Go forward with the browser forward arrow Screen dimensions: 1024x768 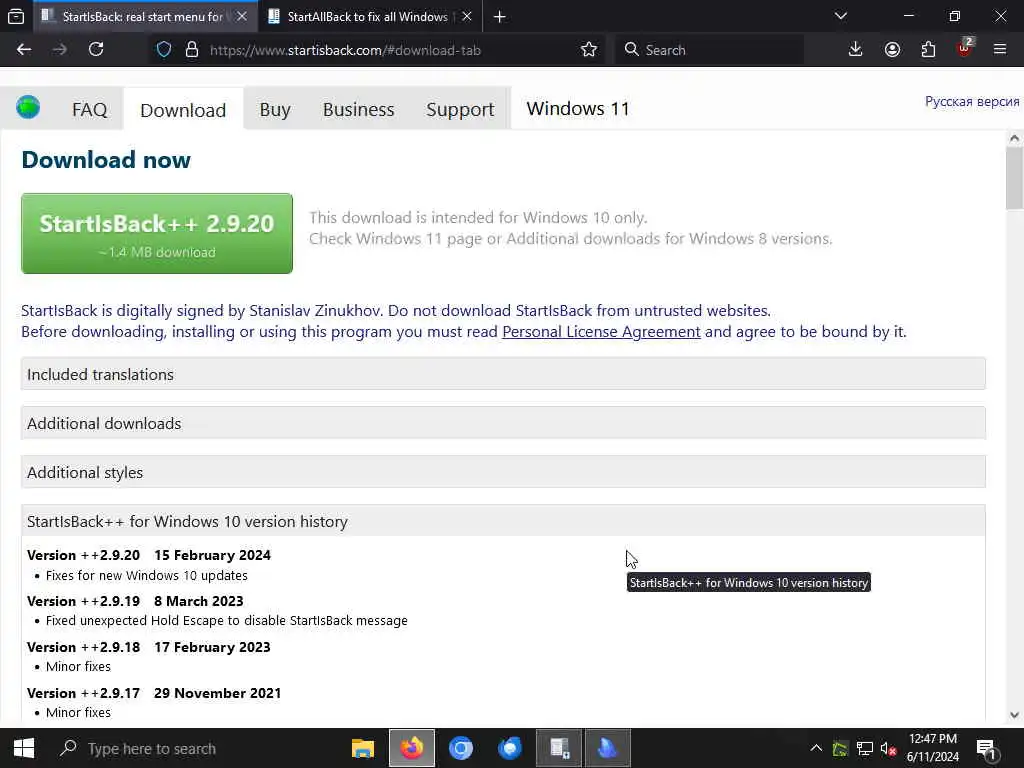(x=59, y=50)
